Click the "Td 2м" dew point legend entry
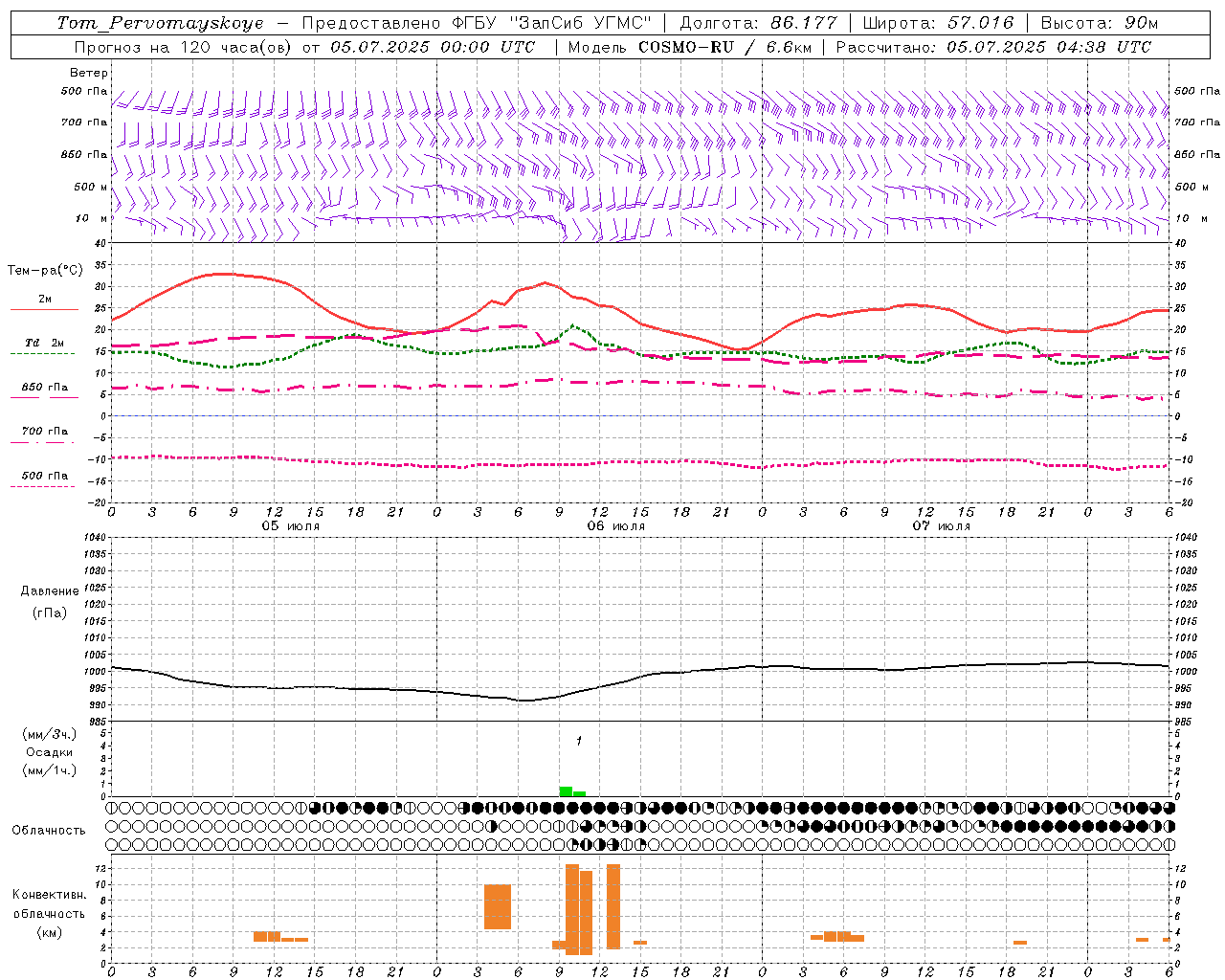1225x980 pixels. pos(44,343)
